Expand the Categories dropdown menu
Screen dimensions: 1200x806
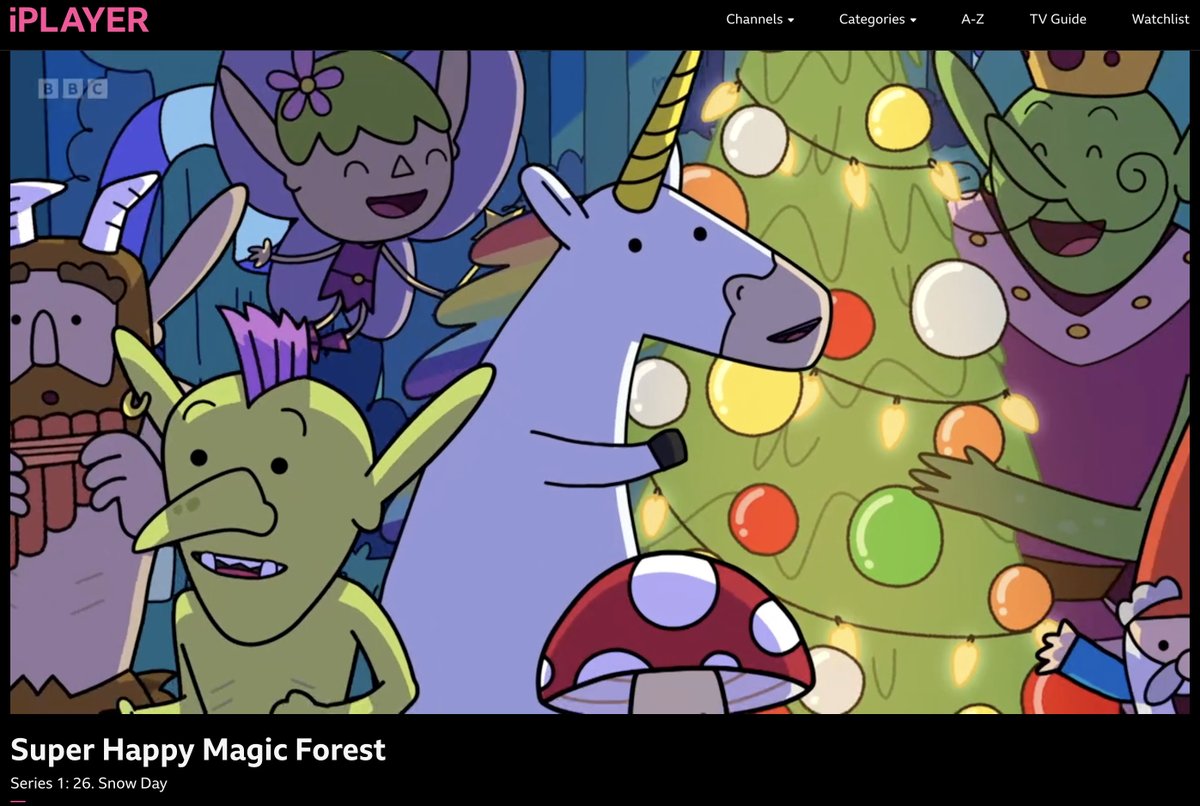pyautogui.click(x=877, y=19)
